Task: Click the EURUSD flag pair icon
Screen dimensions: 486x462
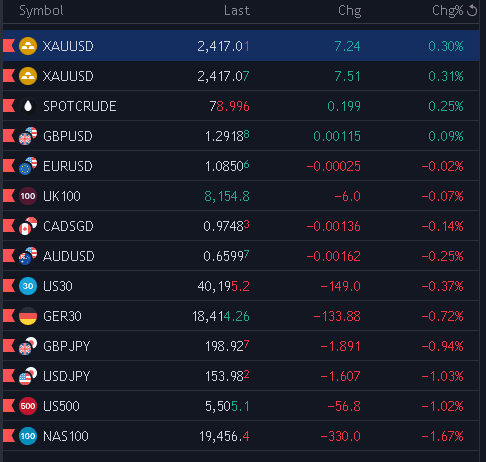Action: coord(28,166)
